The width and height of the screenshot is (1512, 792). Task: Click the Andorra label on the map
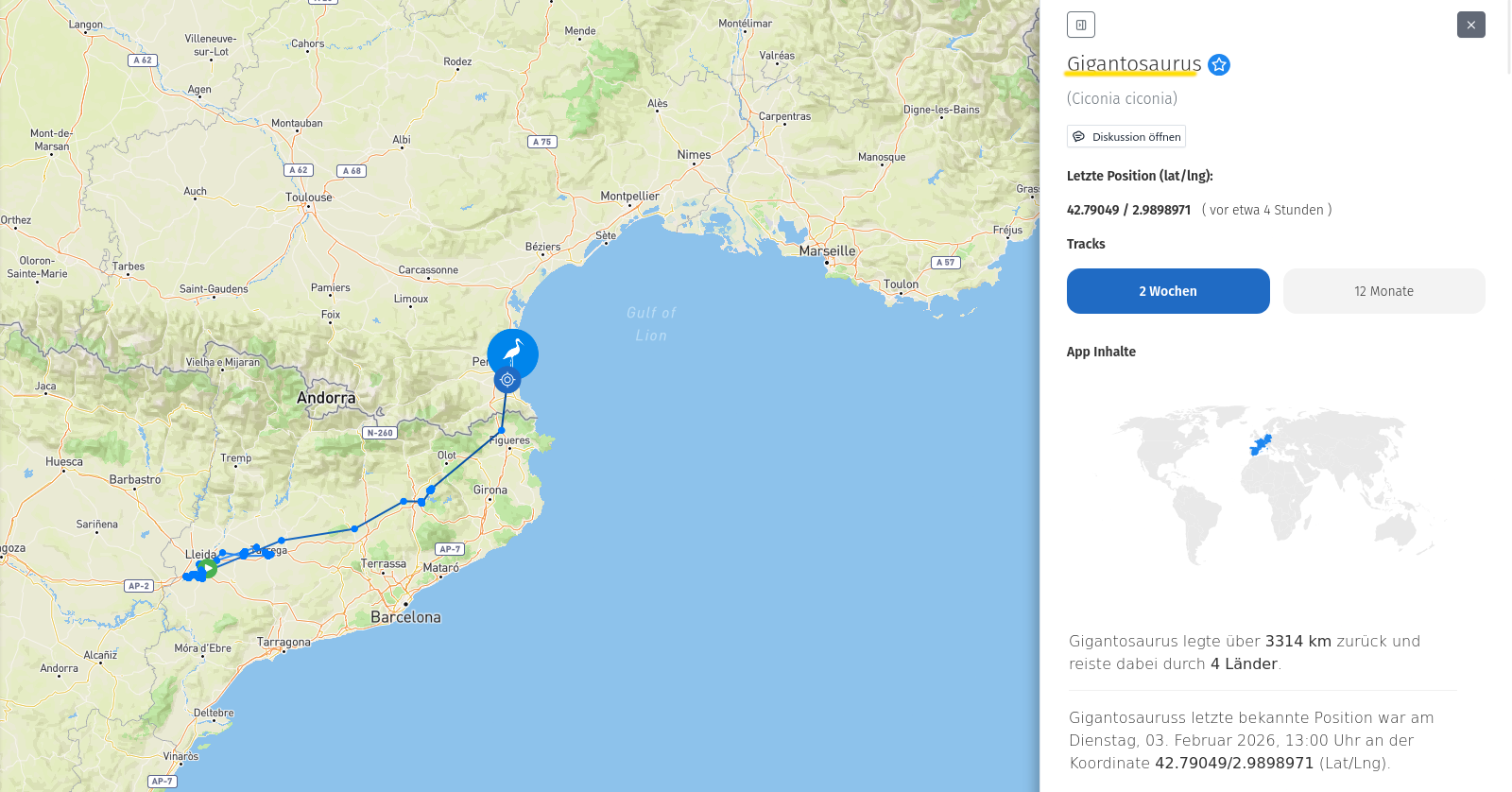(326, 398)
